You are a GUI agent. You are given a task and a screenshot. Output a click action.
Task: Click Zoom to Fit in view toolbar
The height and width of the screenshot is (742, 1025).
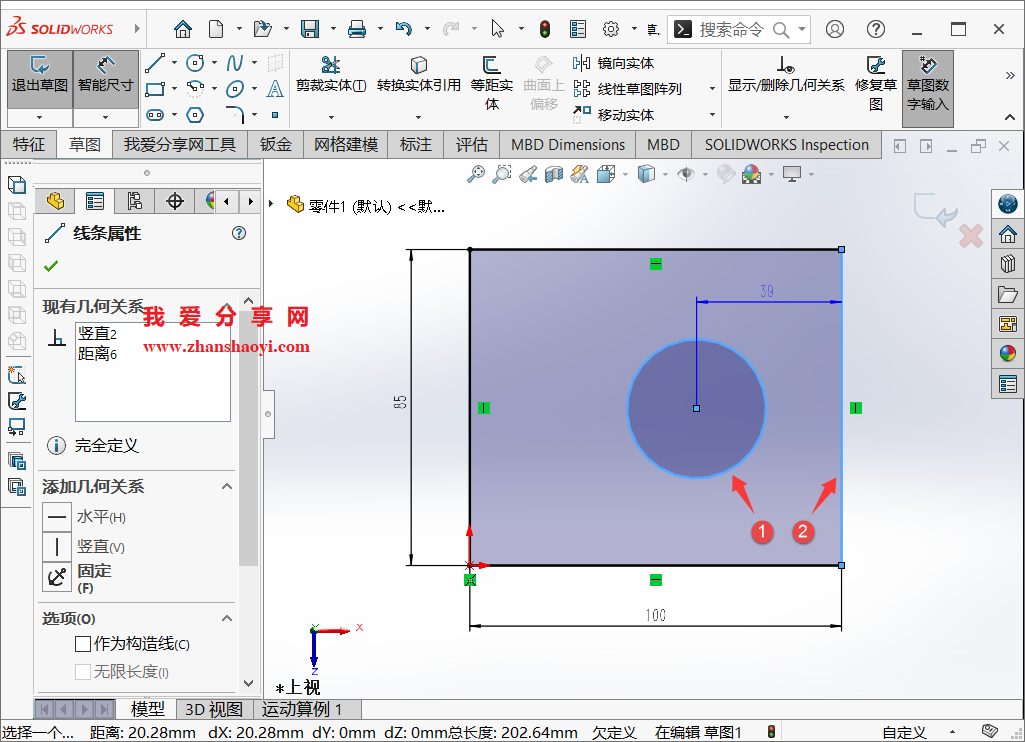pyautogui.click(x=476, y=174)
